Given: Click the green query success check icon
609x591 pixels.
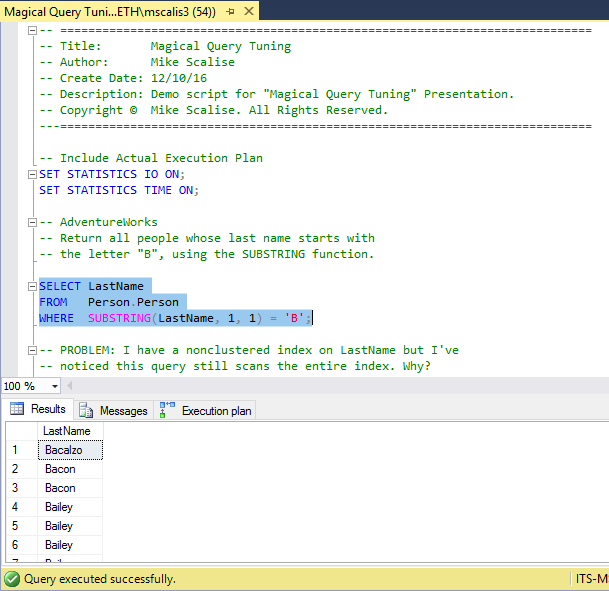Looking at the screenshot, I should 12,579.
